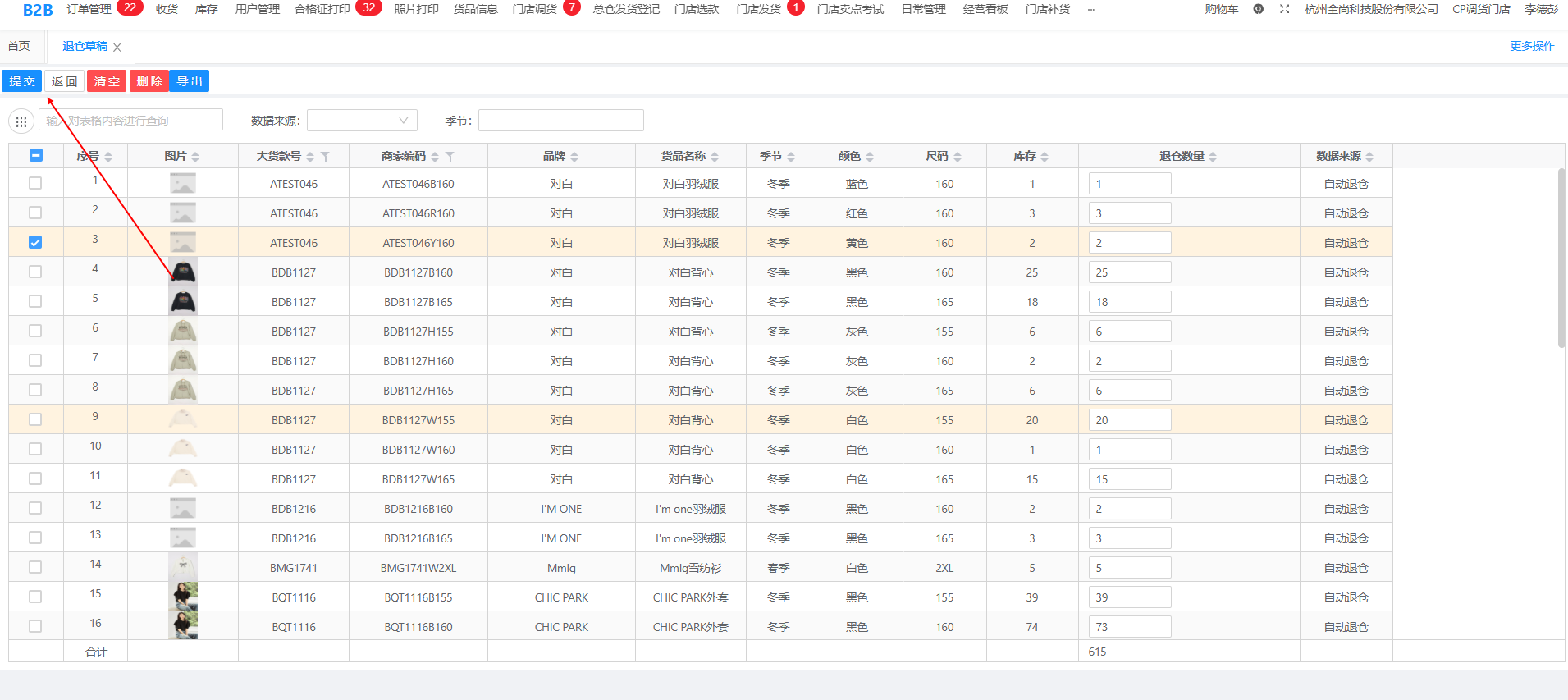Image resolution: width=1568 pixels, height=700 pixels.
Task: Open filter funnel on 大货款号 column
Action: click(x=325, y=157)
